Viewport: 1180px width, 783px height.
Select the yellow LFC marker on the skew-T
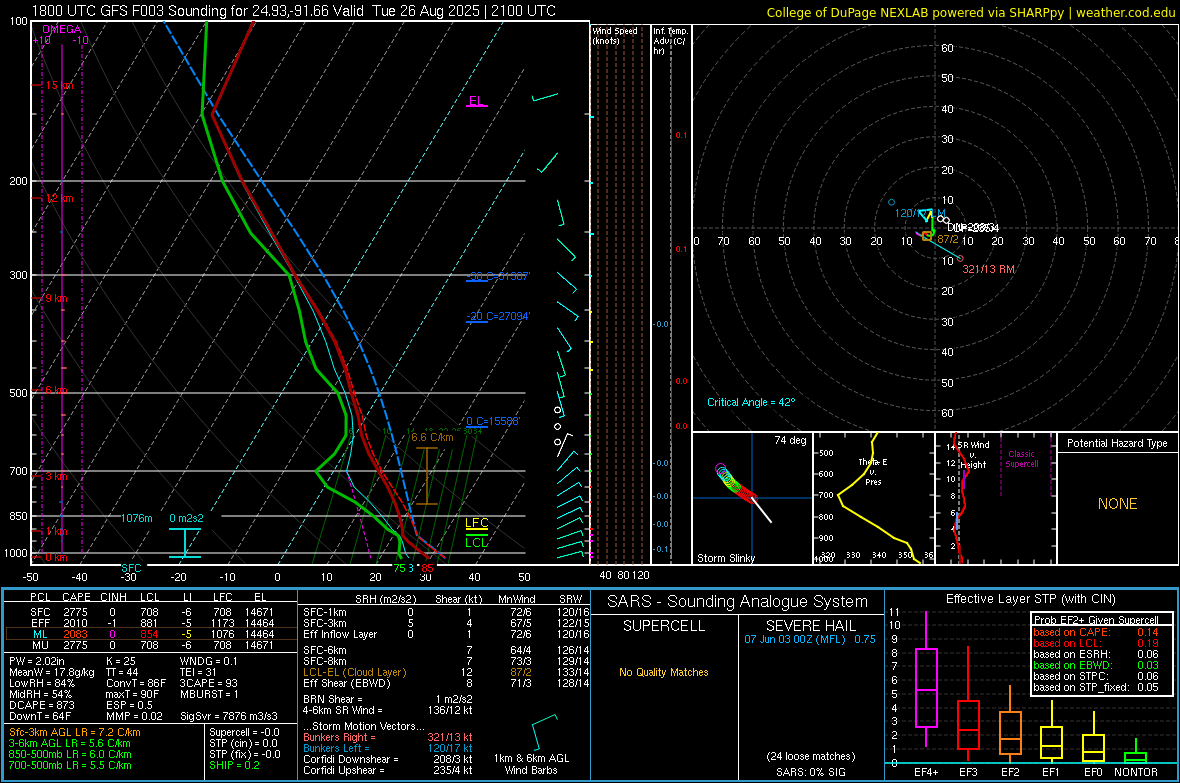click(476, 523)
